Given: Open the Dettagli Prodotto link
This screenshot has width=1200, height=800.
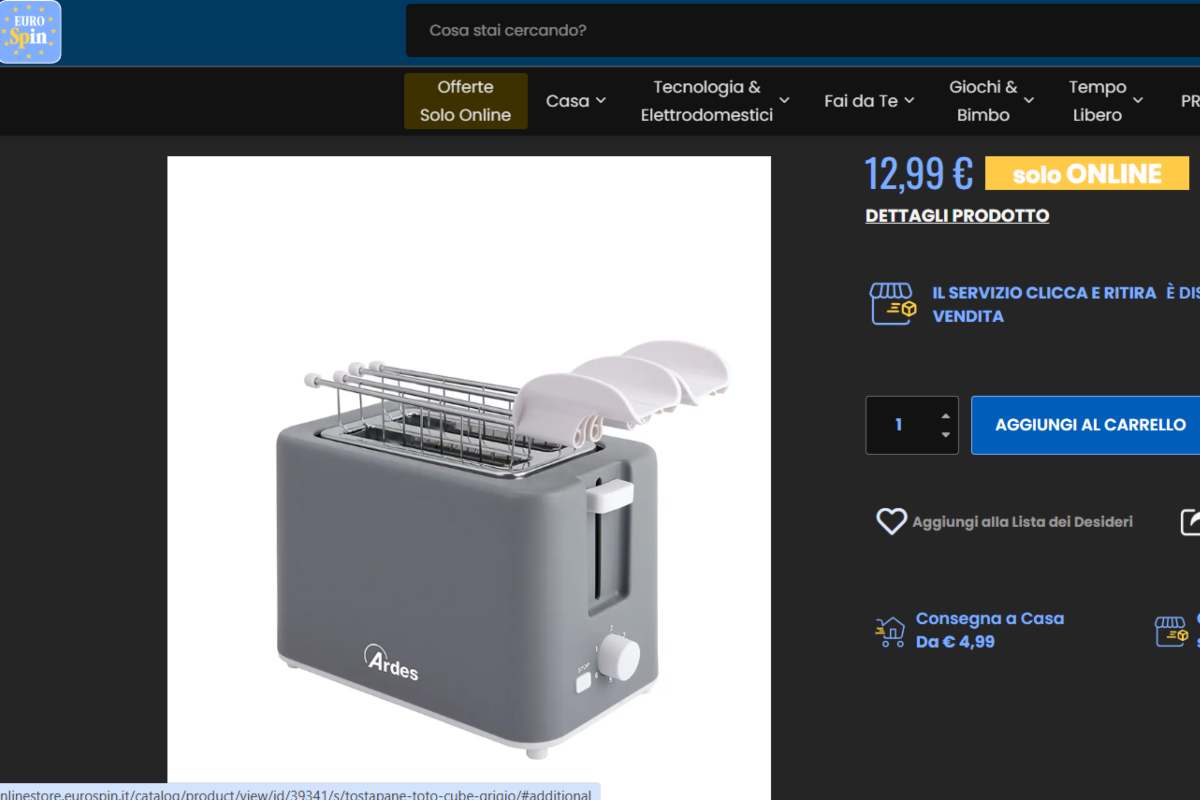Looking at the screenshot, I should tap(957, 215).
